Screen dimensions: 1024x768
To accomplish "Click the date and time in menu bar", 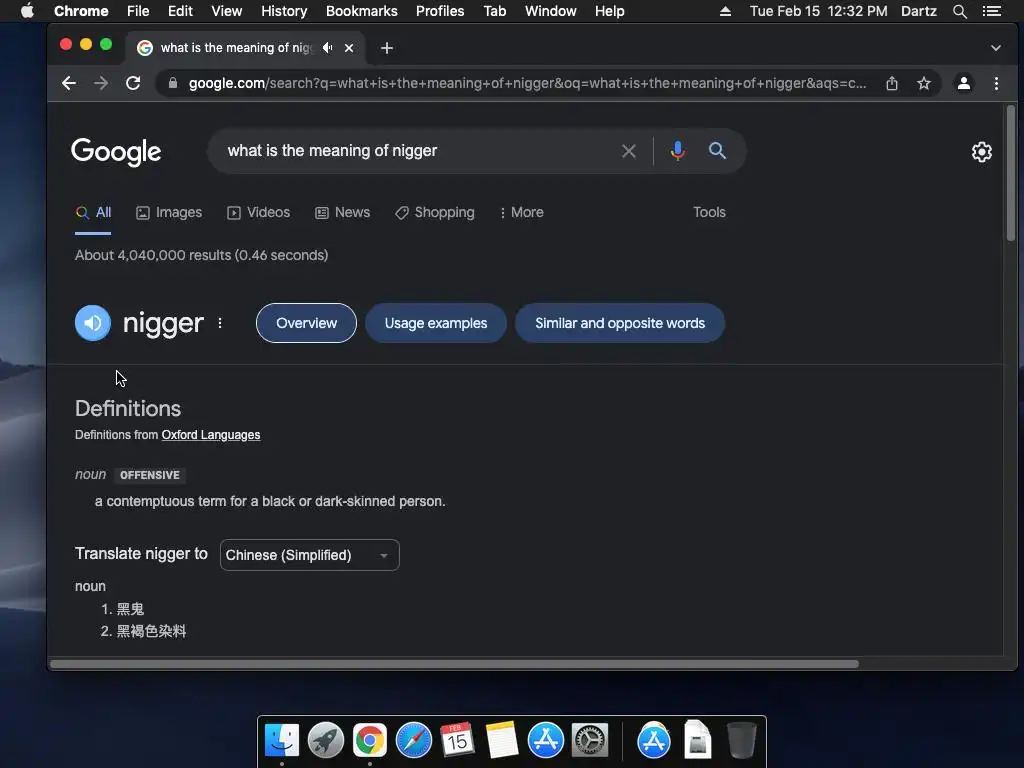I will (818, 11).
